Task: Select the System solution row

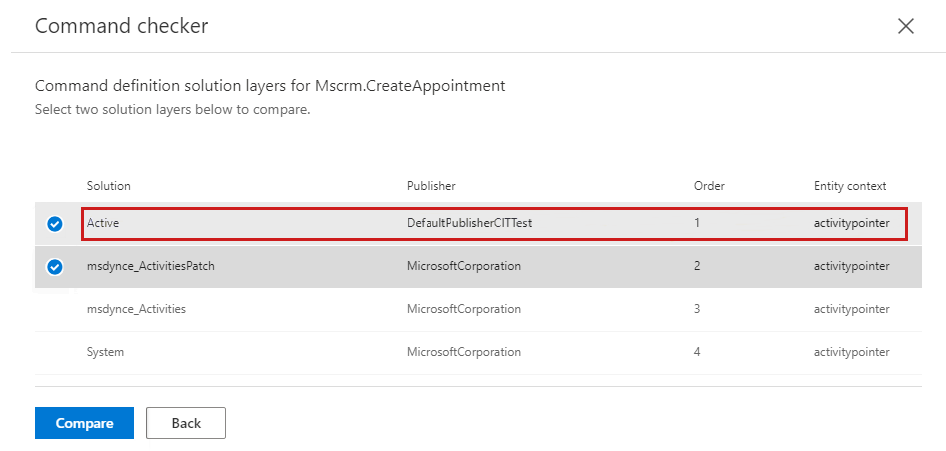Action: pyautogui.click(x=105, y=352)
